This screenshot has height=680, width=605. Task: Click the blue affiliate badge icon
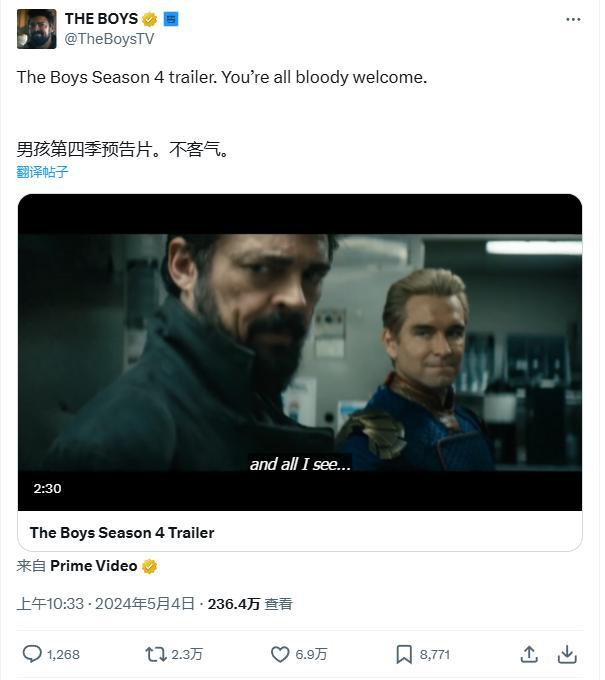point(171,19)
